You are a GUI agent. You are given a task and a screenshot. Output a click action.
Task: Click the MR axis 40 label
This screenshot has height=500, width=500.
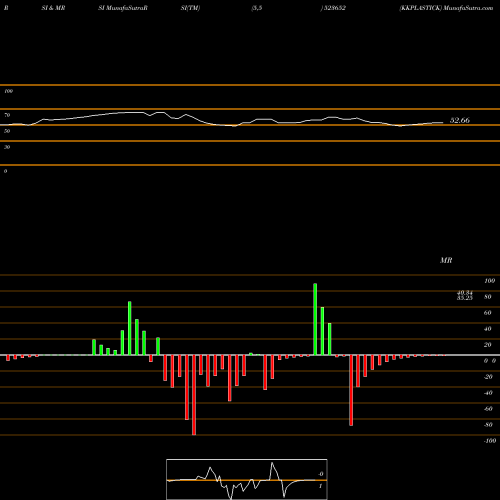click(488, 329)
